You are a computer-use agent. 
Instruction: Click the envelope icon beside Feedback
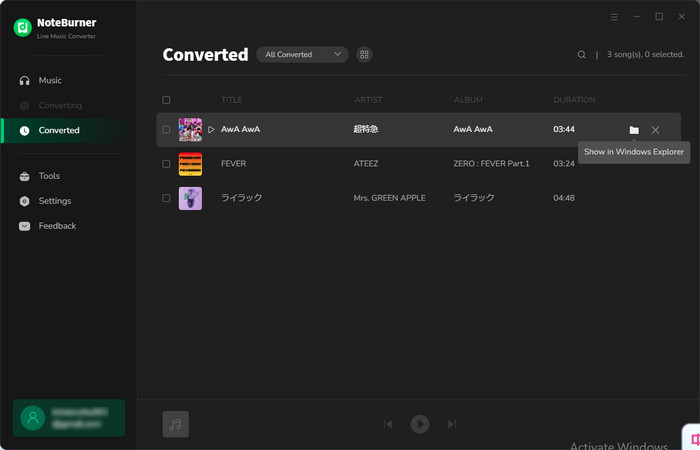coord(25,226)
